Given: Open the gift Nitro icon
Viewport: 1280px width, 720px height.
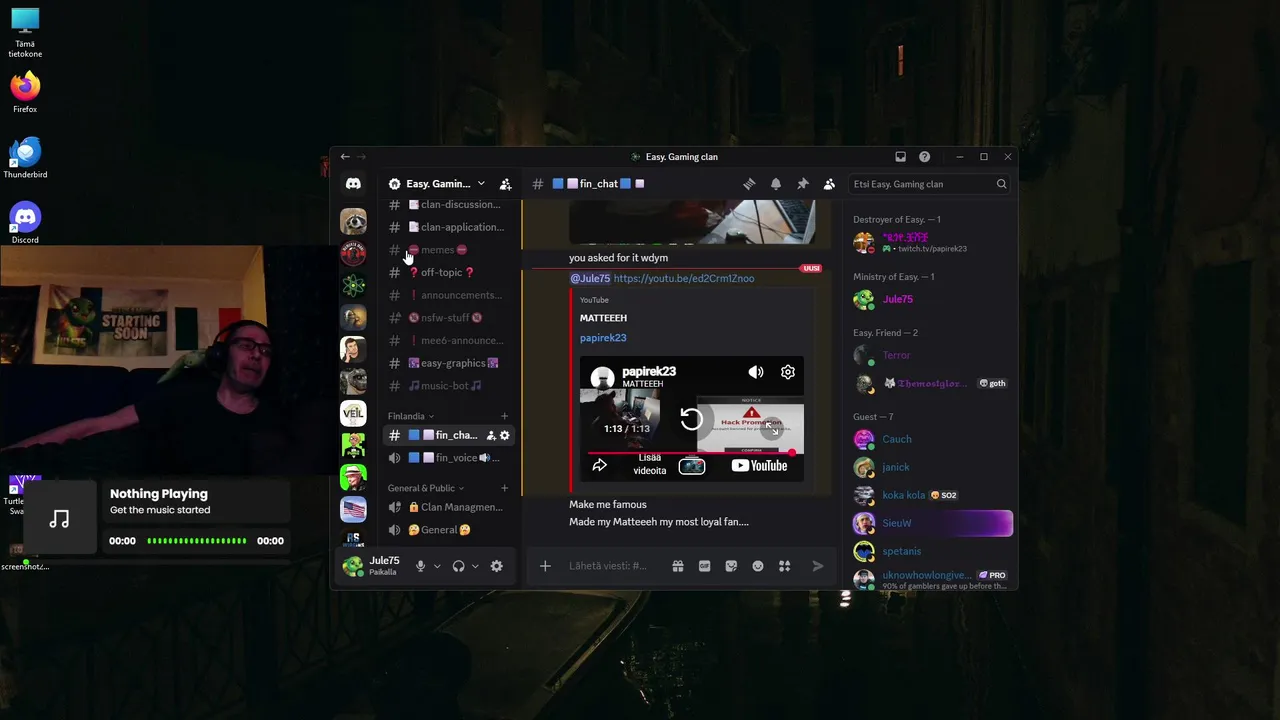Looking at the screenshot, I should point(678,566).
